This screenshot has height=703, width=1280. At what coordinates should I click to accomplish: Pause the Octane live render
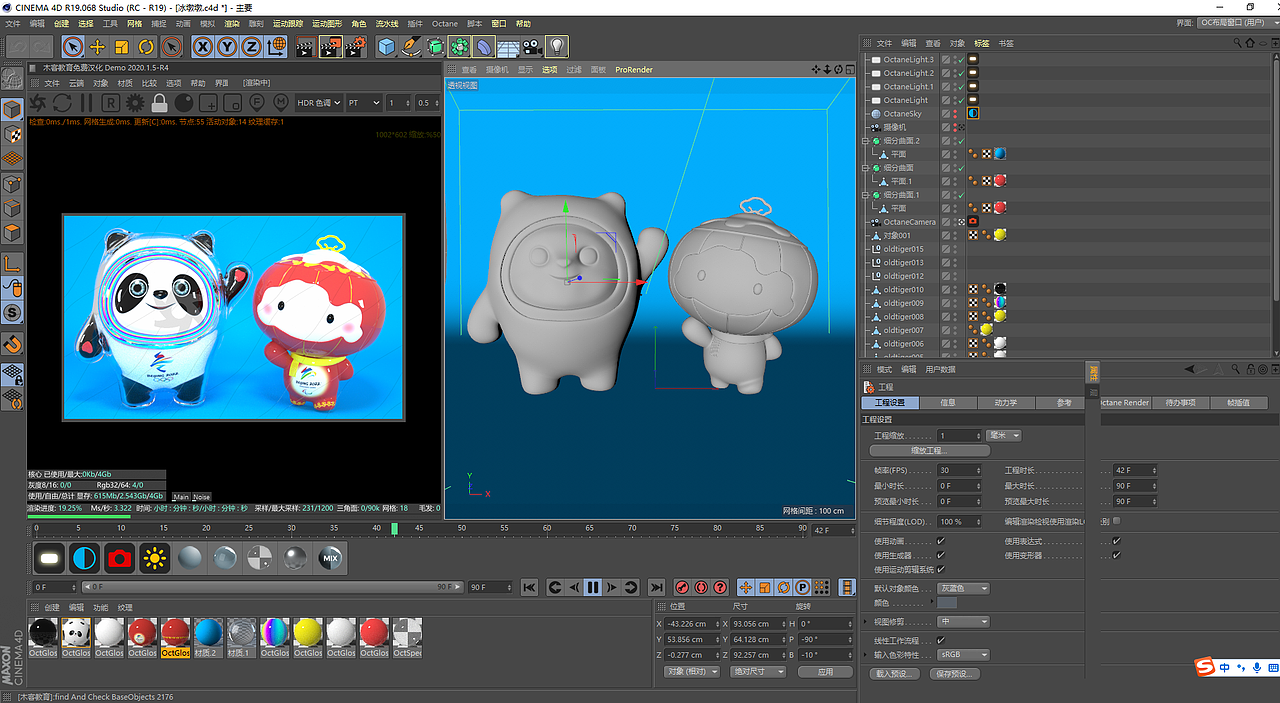[86, 102]
